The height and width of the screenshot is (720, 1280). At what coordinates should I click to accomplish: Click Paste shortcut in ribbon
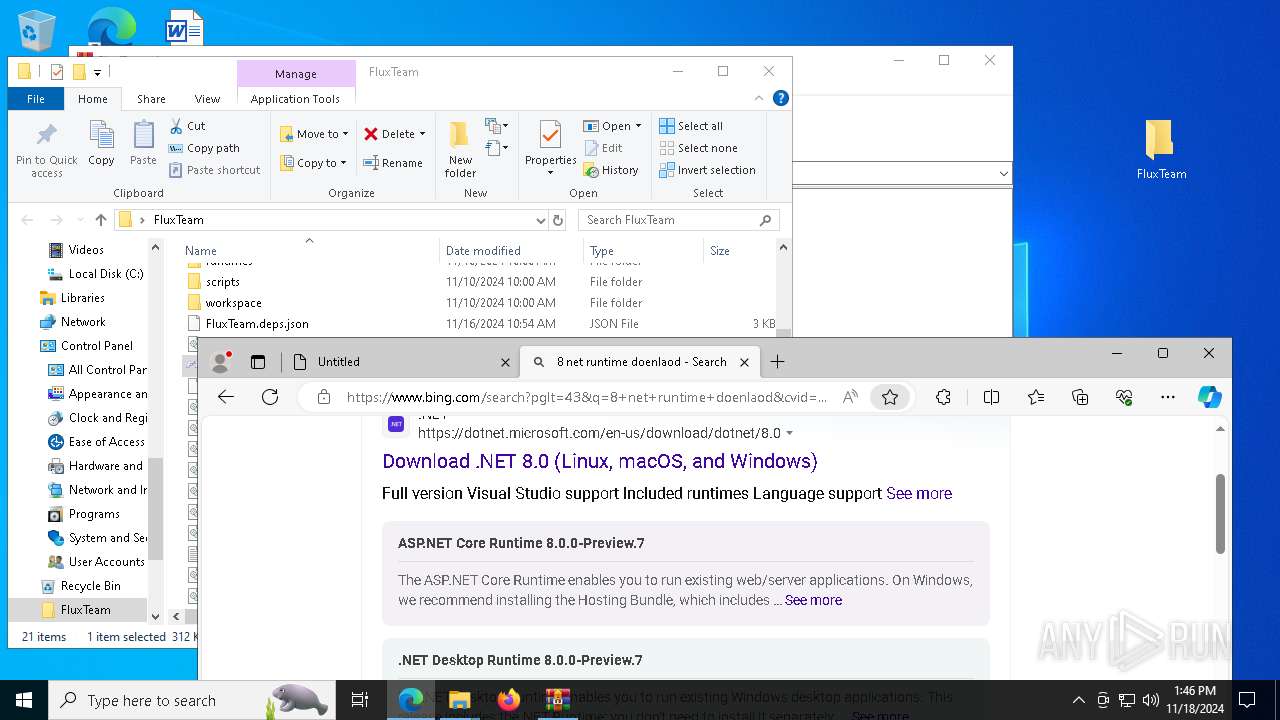pyautogui.click(x=214, y=170)
